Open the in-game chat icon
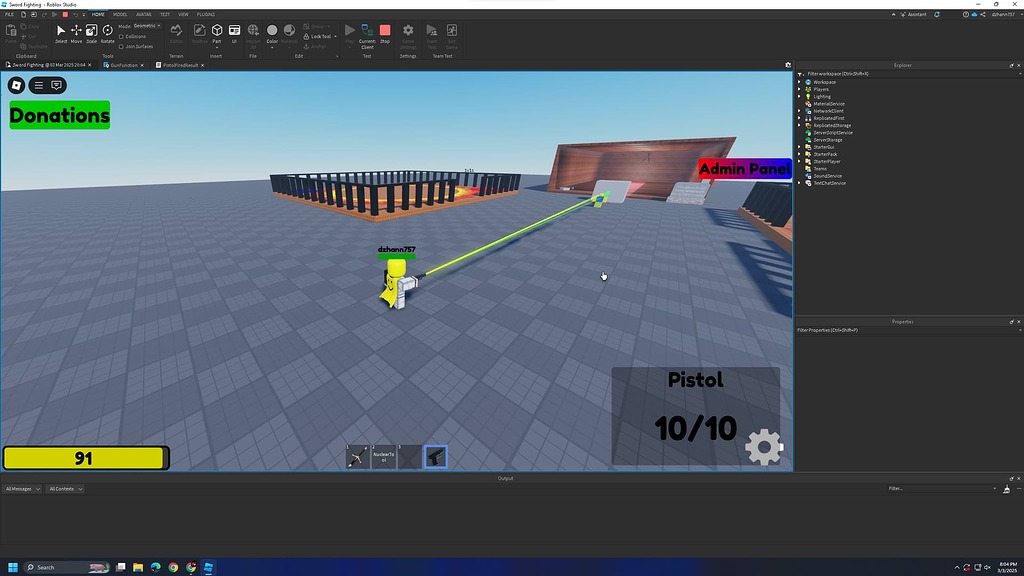Viewport: 1024px width, 576px height. point(57,85)
